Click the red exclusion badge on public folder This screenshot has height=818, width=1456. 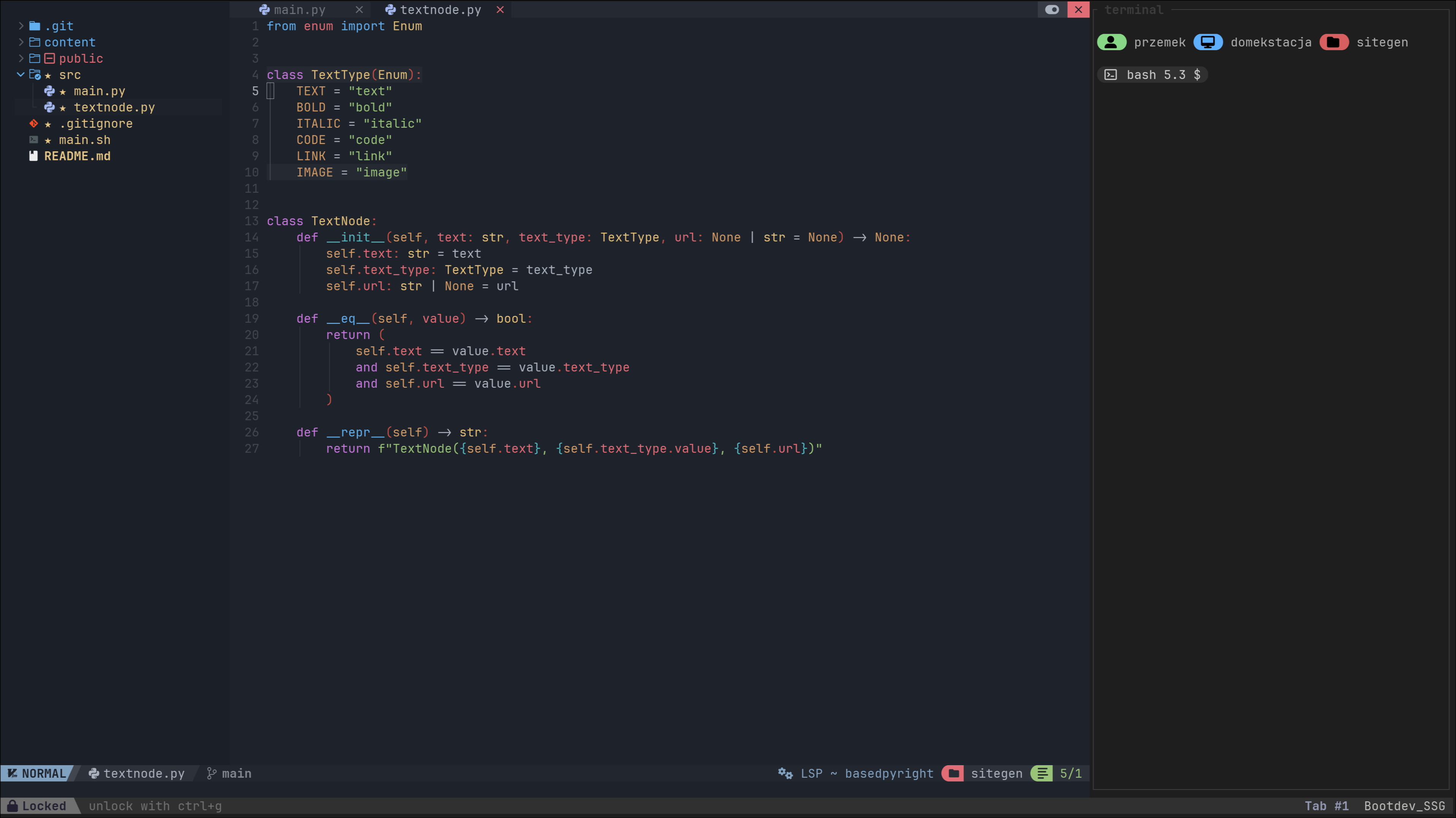49,58
